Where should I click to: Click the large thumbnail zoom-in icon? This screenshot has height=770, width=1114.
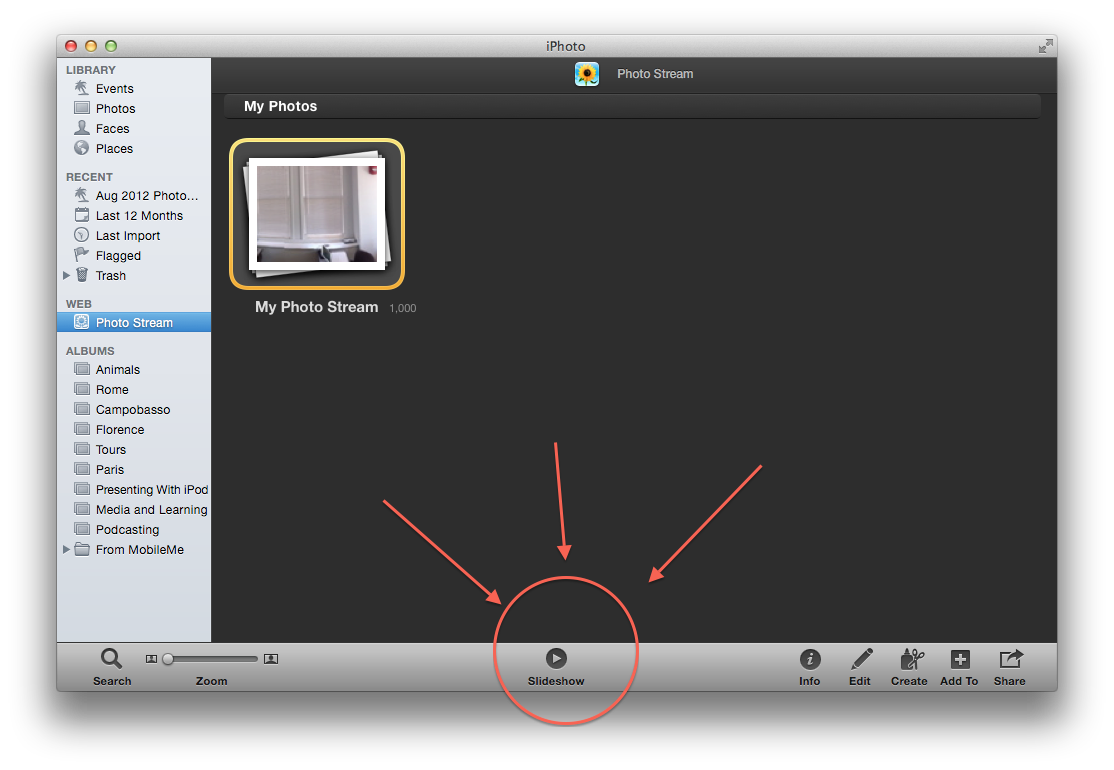tap(271, 659)
